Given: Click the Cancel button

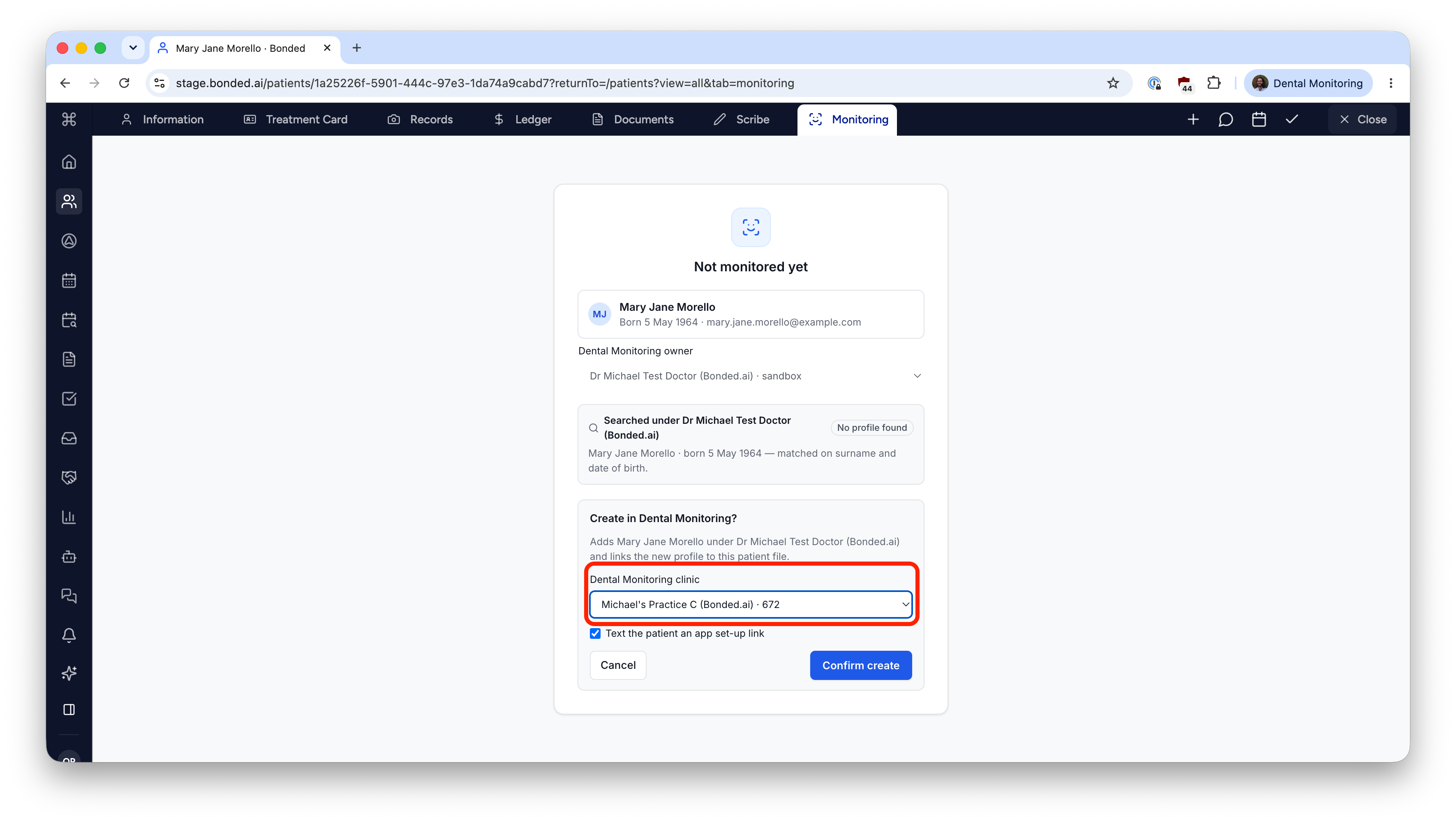Looking at the screenshot, I should pos(618,665).
